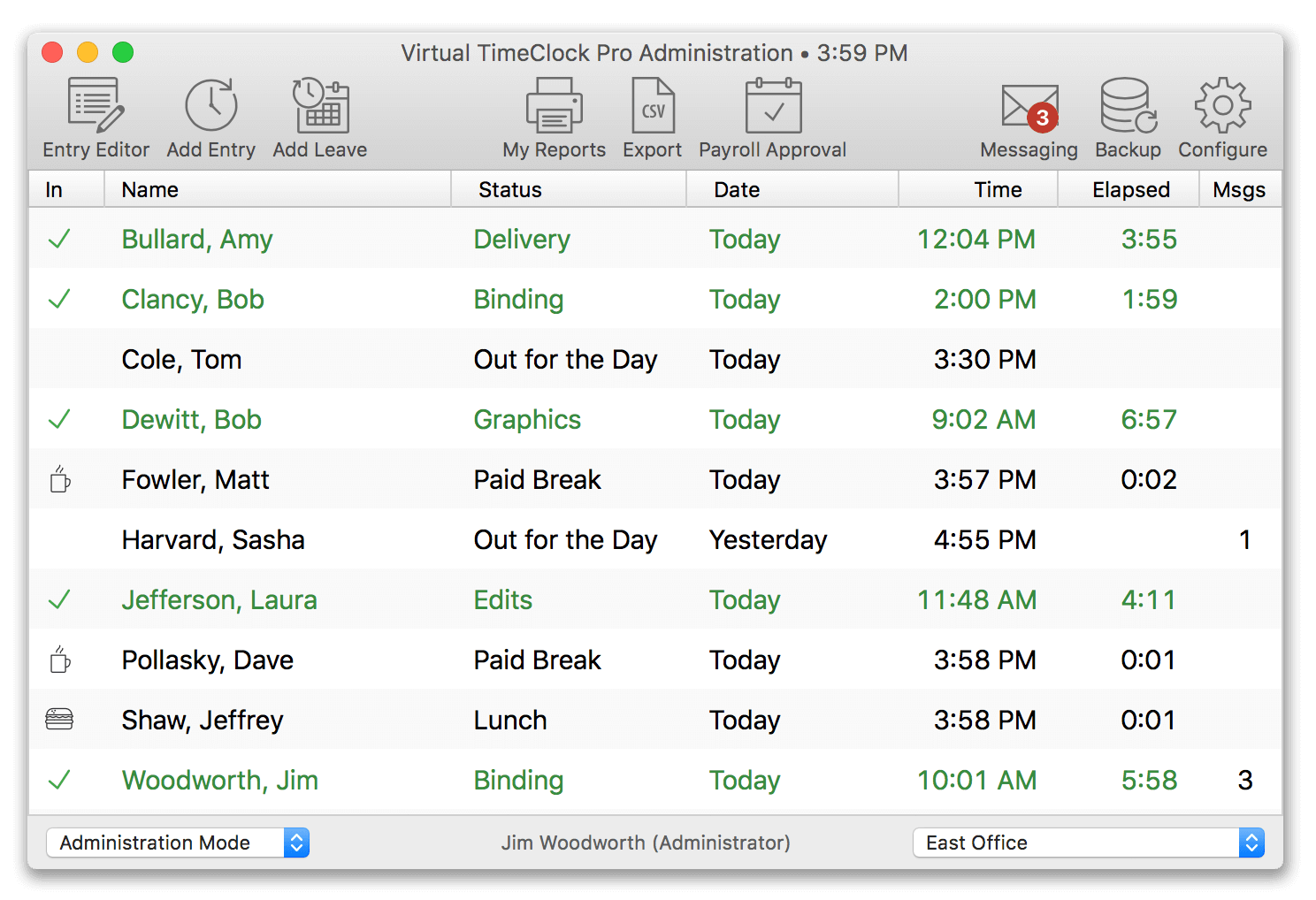
Task: Click the green checkmark next to Bullard, Amy
Action: (x=59, y=239)
